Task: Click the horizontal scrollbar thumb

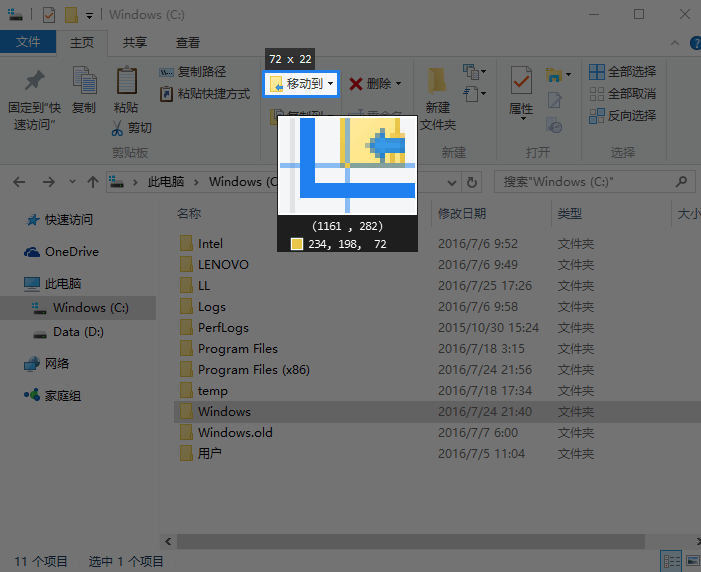Action: [410, 542]
